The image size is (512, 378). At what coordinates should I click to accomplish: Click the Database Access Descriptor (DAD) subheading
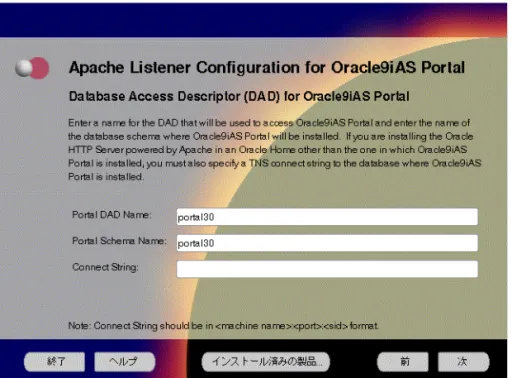(239, 96)
